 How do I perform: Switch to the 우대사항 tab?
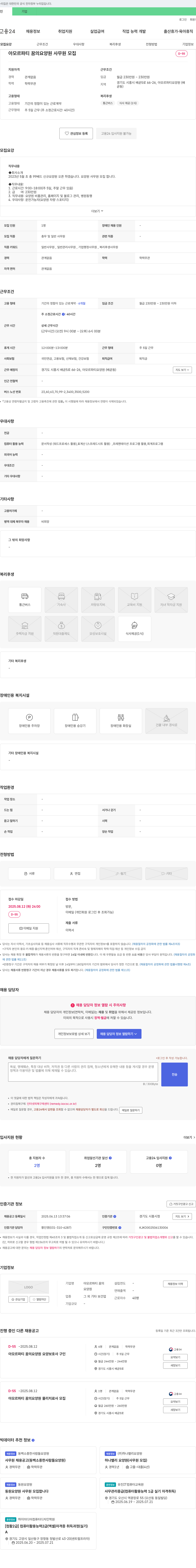(79, 44)
